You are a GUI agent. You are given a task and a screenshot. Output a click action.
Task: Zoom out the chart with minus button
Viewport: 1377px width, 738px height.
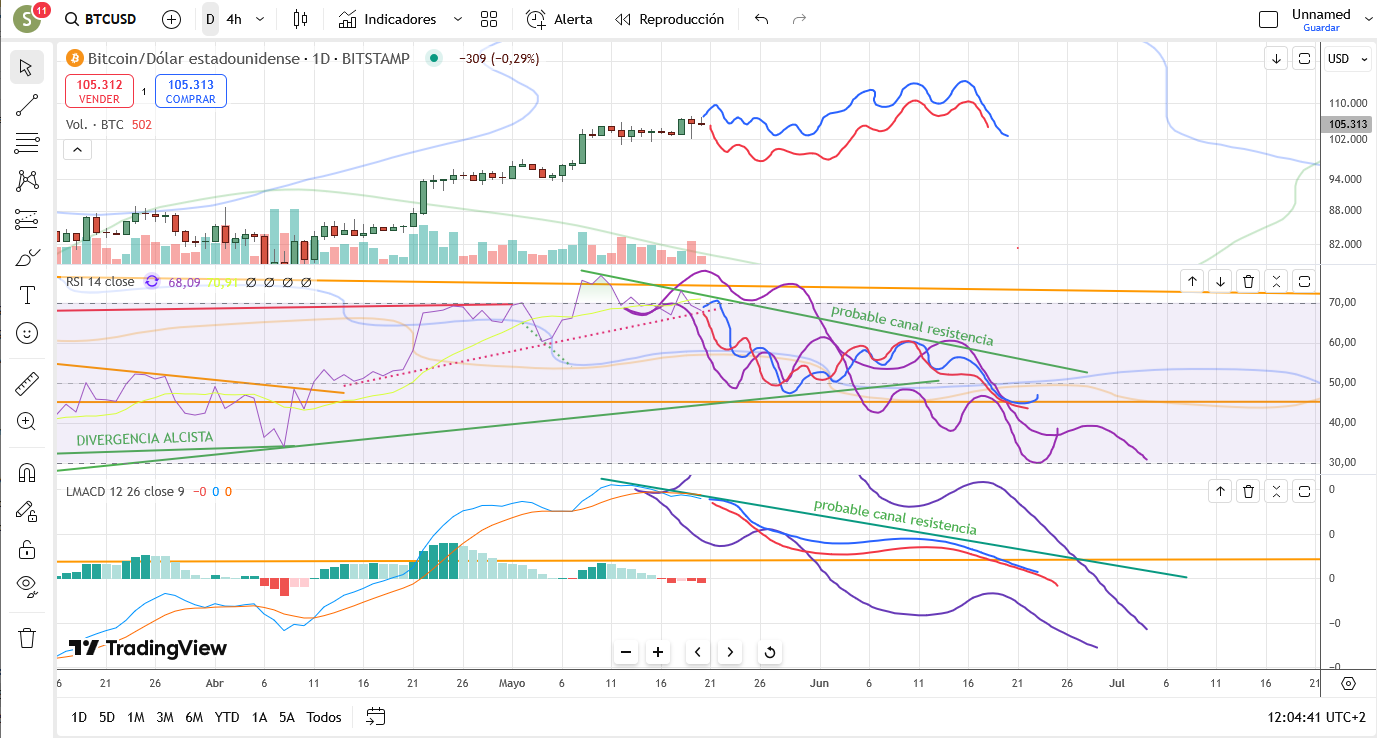click(x=626, y=652)
